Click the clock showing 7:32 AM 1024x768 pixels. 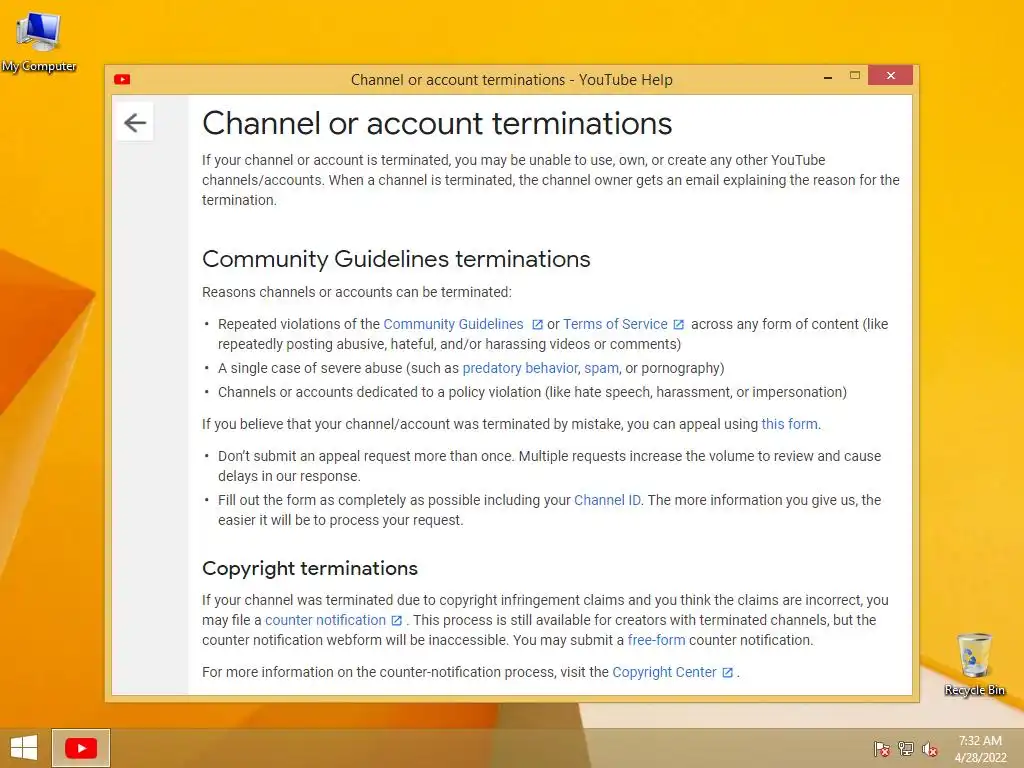tap(980, 741)
